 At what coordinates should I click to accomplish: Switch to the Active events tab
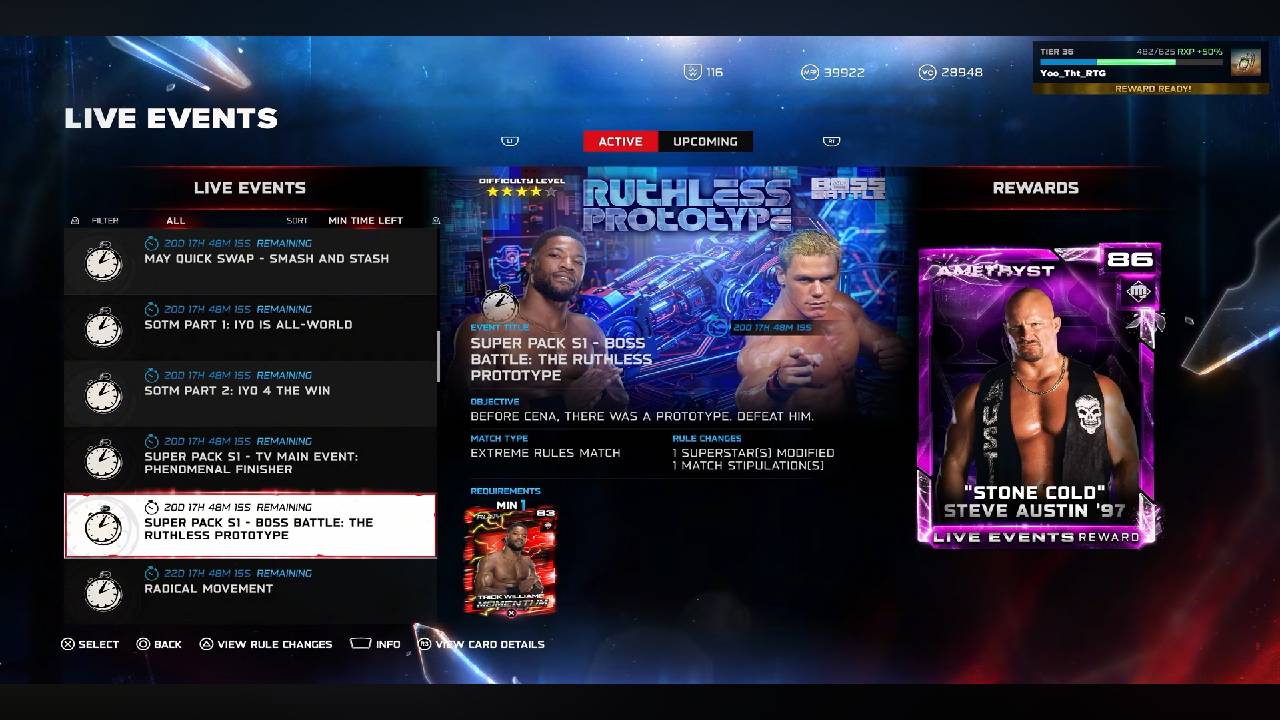620,141
